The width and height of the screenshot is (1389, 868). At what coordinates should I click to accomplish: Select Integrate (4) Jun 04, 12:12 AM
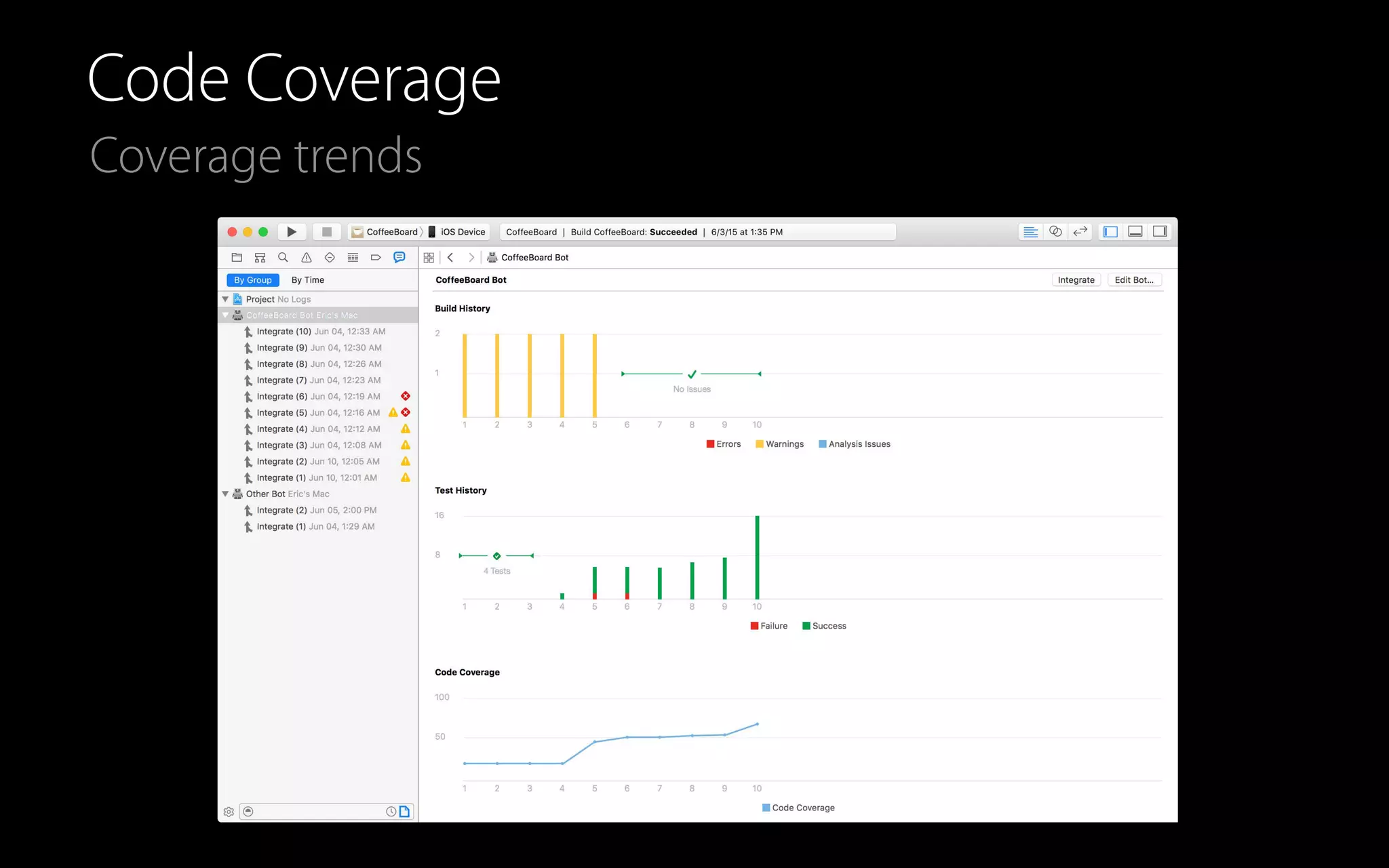(317, 429)
